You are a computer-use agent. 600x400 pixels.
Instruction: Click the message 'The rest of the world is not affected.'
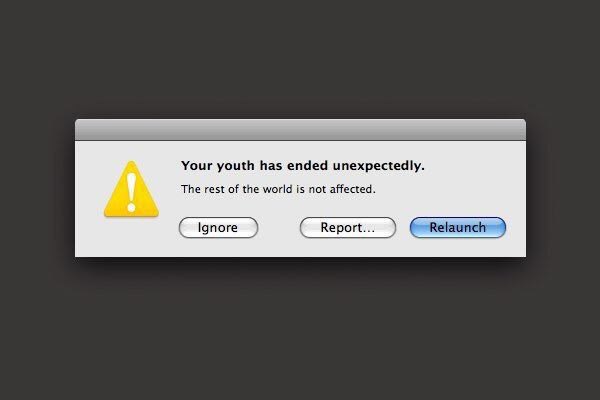[278, 189]
